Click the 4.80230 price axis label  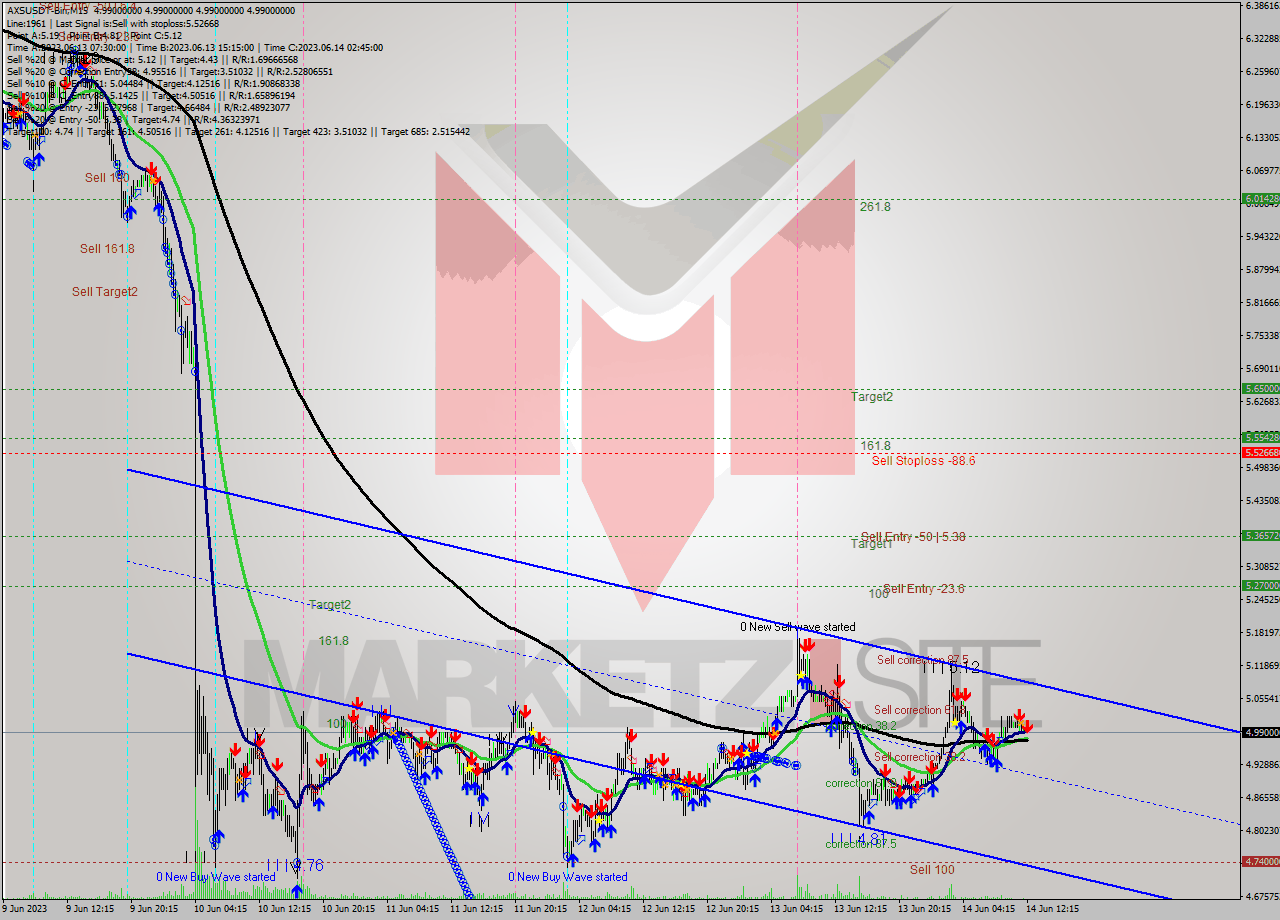pos(1262,830)
